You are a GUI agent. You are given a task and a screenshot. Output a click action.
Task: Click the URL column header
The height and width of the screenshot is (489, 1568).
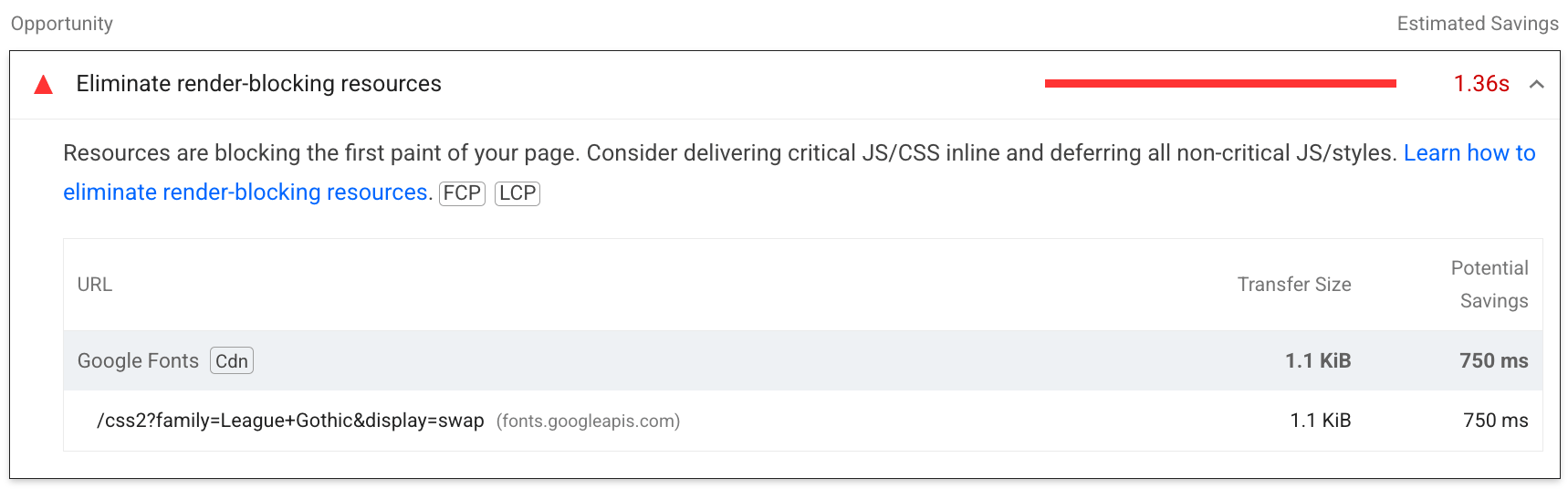pos(95,285)
